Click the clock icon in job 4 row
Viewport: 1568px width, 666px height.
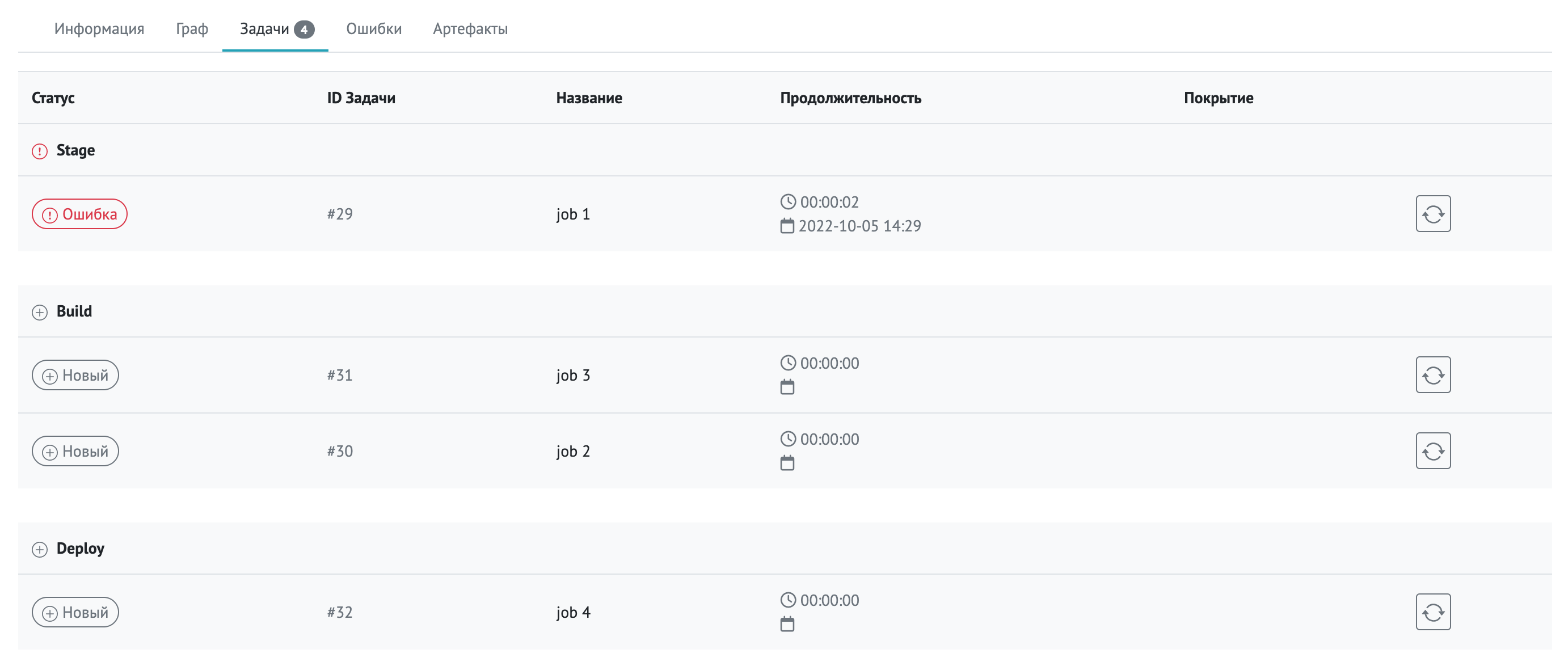coord(787,600)
